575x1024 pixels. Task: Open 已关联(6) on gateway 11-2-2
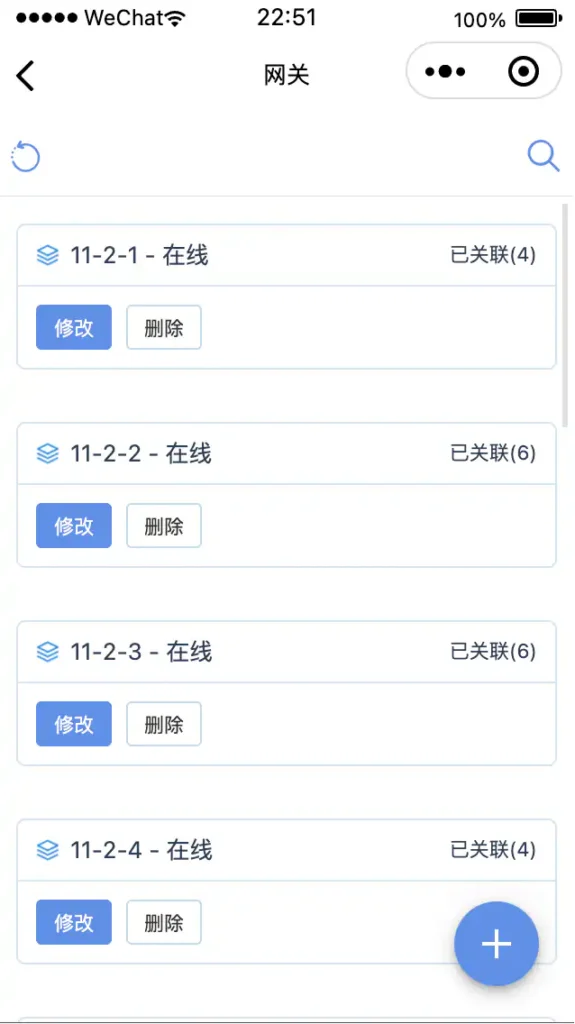click(493, 453)
